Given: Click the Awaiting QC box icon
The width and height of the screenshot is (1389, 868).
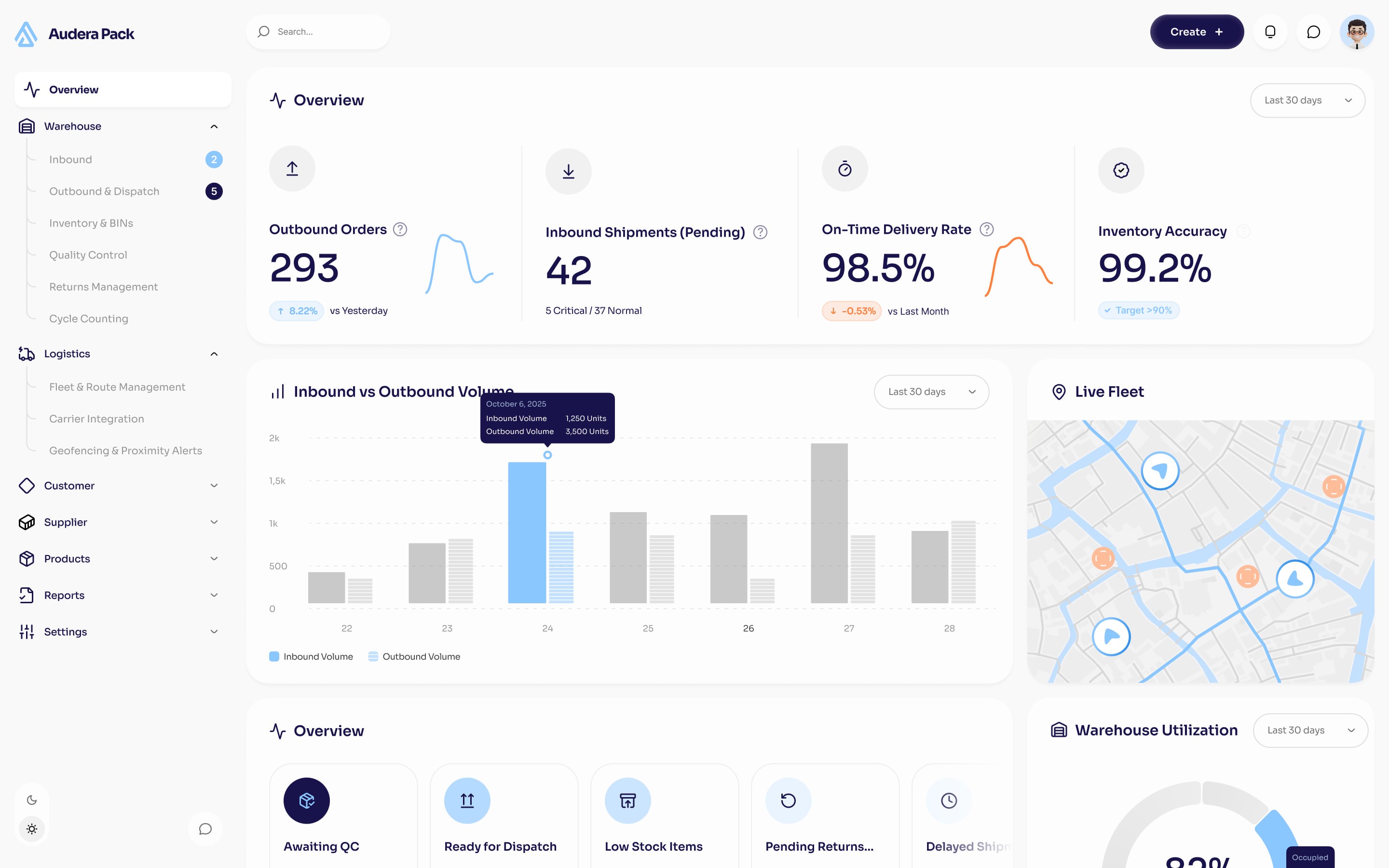Looking at the screenshot, I should (x=307, y=801).
